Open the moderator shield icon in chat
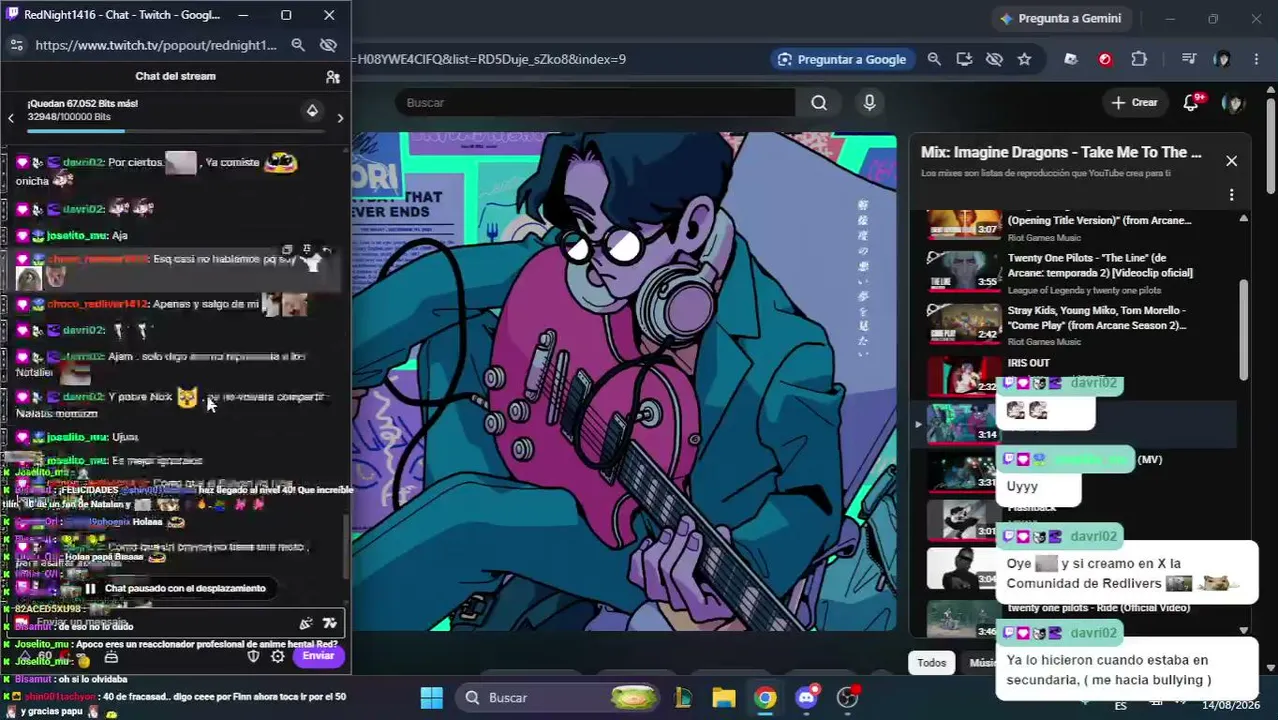This screenshot has height=720, width=1278. coord(253,656)
